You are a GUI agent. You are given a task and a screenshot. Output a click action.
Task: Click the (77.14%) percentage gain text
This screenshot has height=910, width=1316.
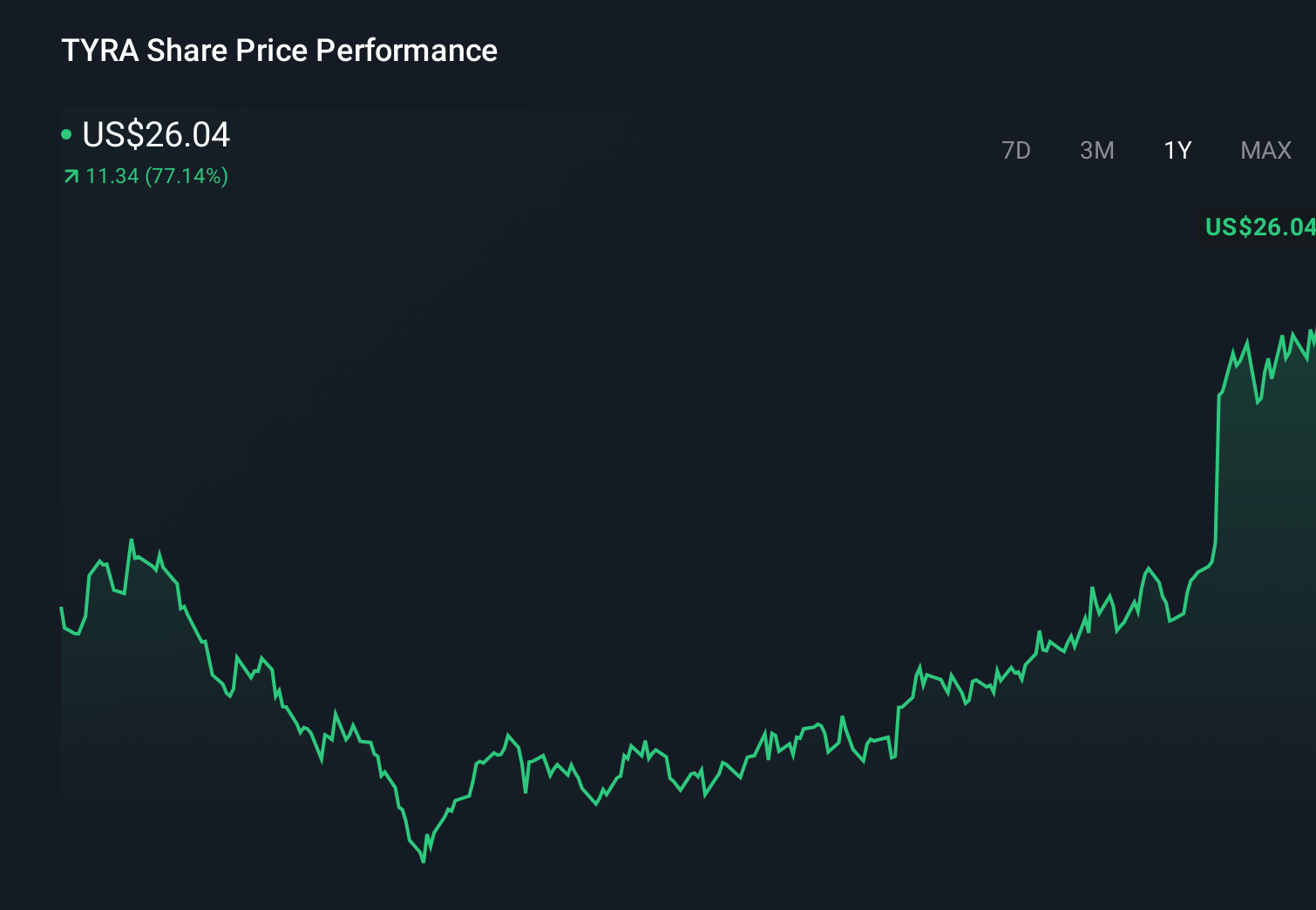click(x=187, y=176)
